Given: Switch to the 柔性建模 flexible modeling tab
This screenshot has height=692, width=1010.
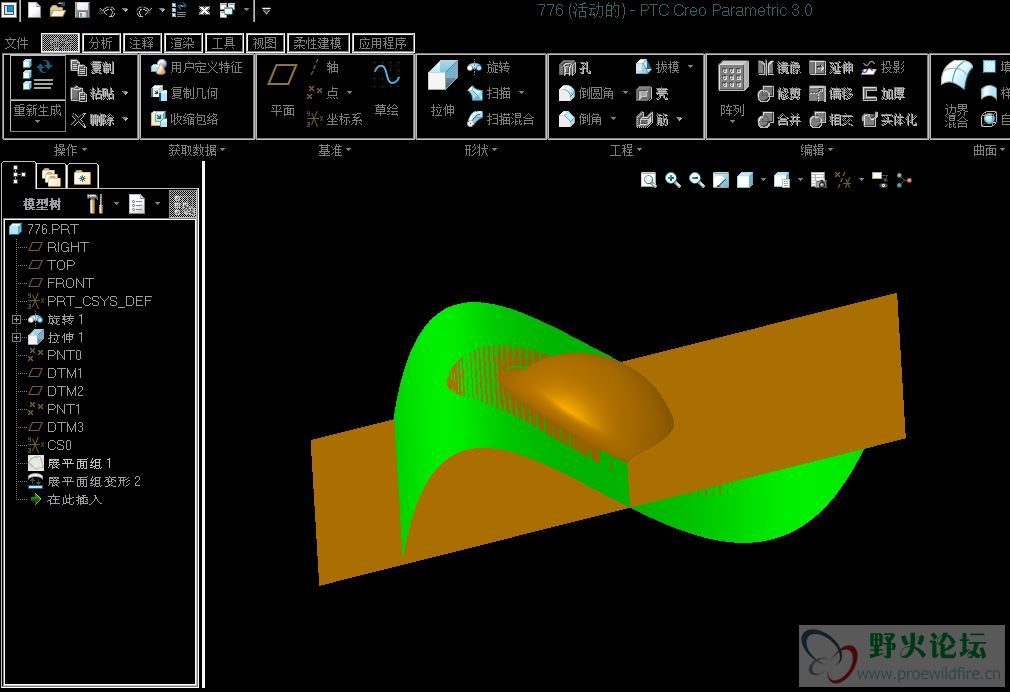Looking at the screenshot, I should pos(318,43).
